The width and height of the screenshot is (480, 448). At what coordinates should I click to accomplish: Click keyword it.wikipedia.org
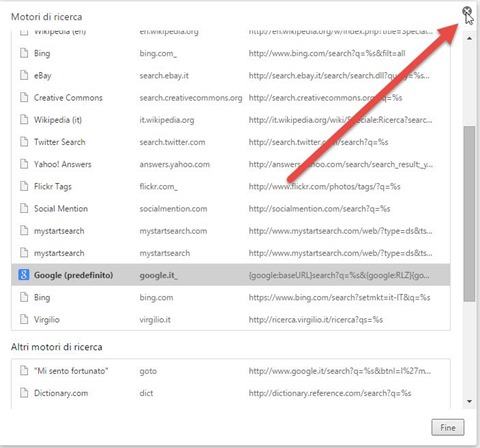[x=167, y=120]
